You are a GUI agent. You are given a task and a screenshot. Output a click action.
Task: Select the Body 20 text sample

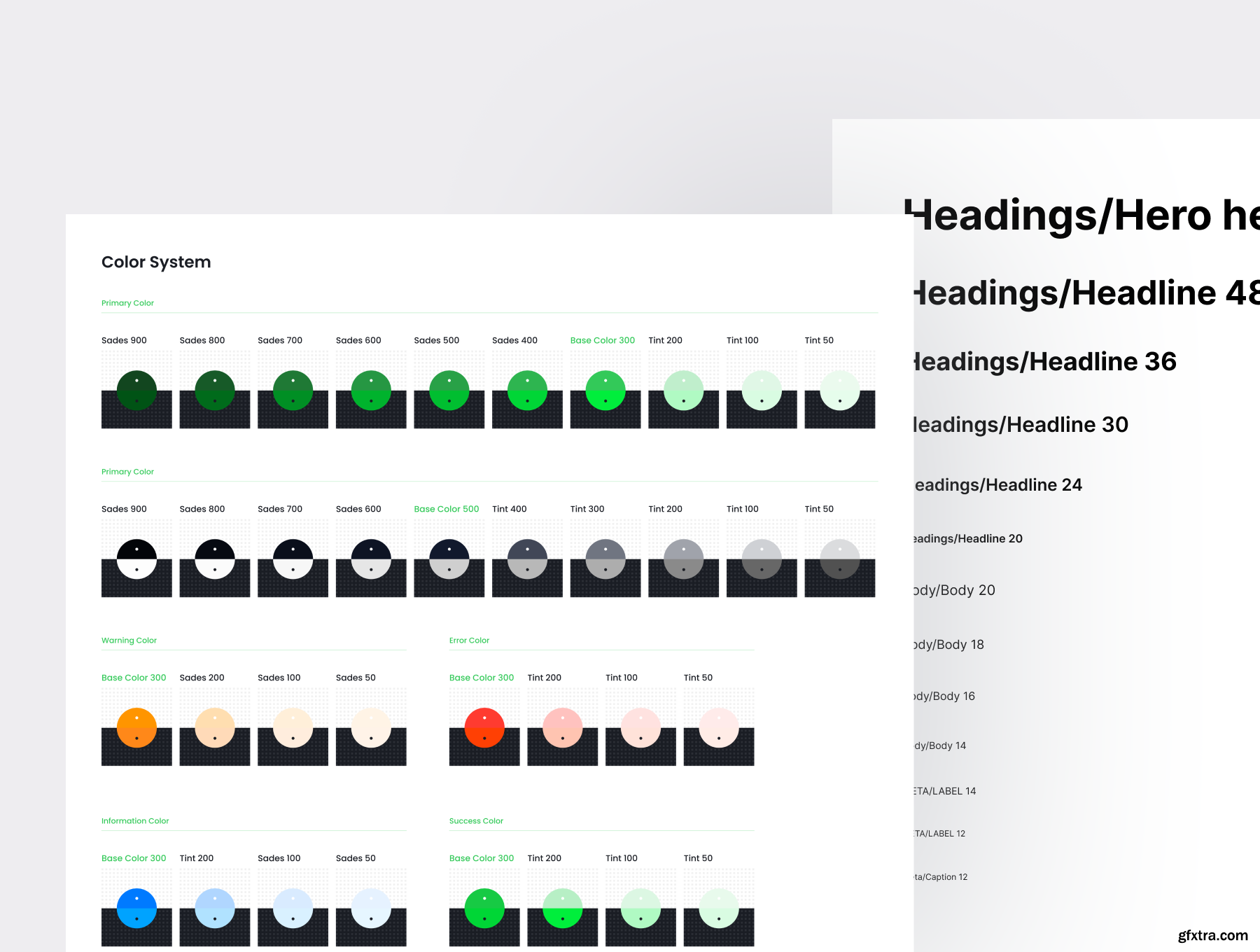point(954,590)
